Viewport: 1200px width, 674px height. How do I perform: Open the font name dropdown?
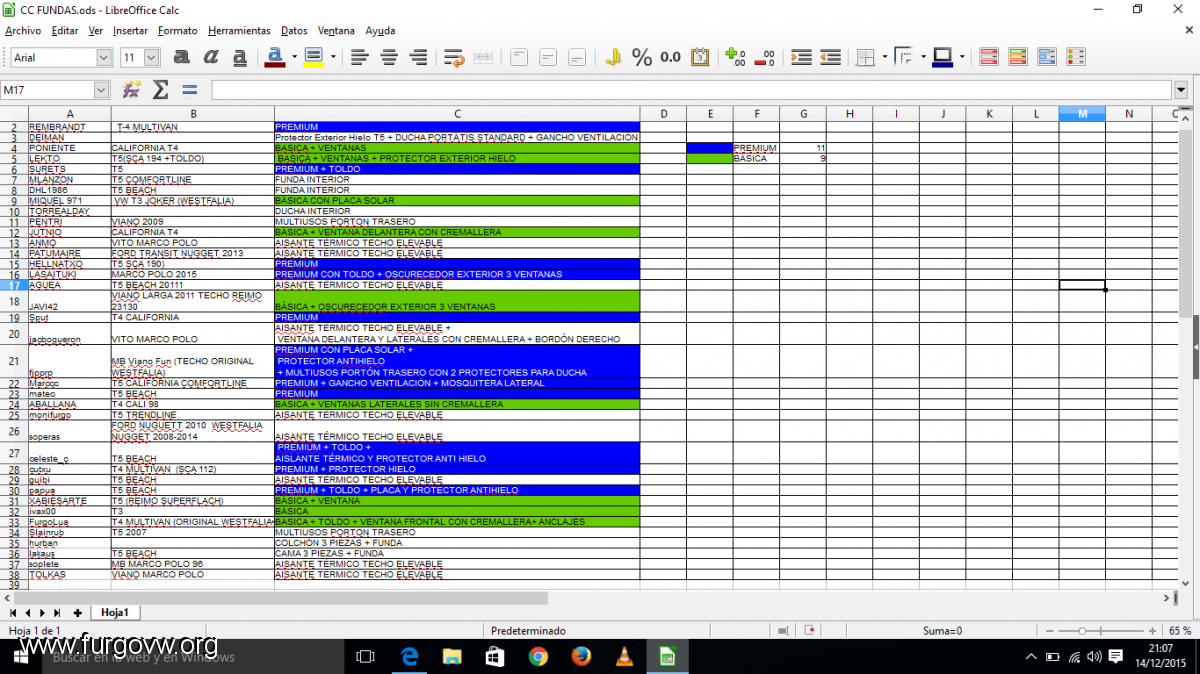click(104, 58)
